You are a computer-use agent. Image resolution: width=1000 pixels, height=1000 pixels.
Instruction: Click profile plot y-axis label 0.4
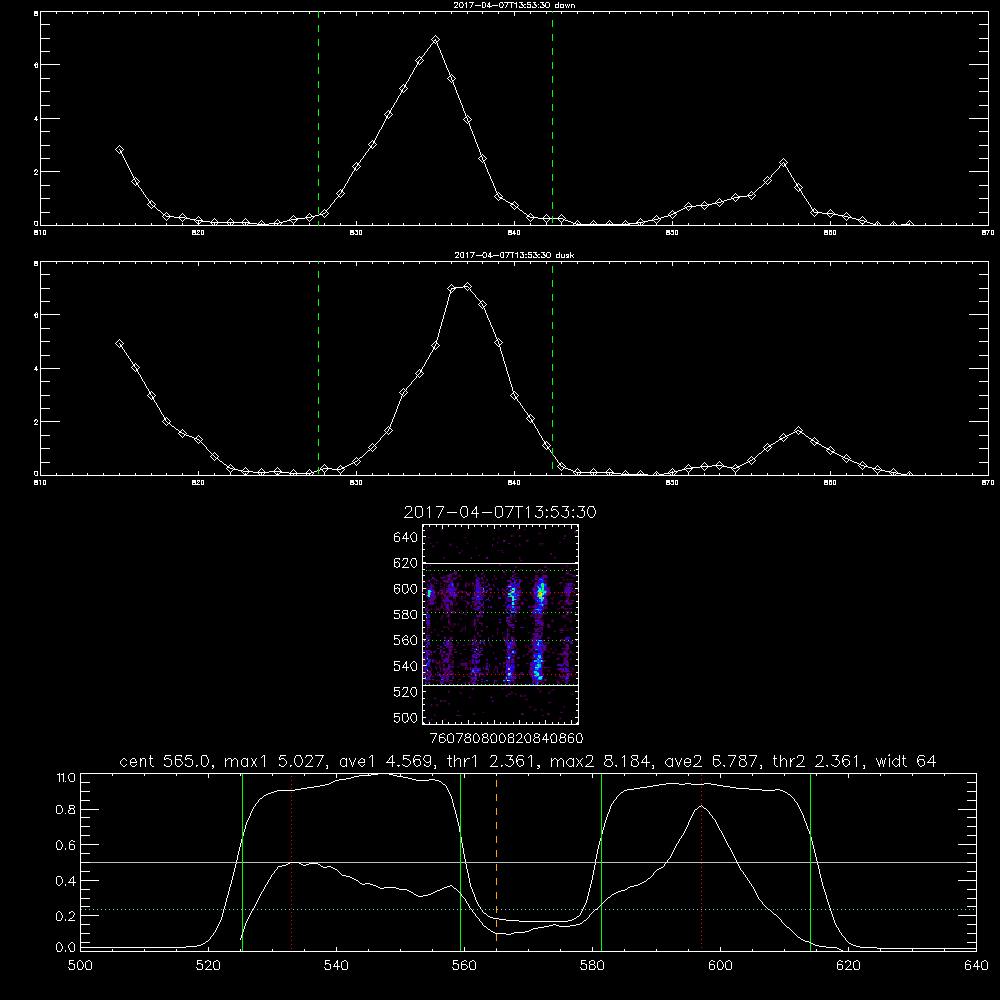(66, 881)
